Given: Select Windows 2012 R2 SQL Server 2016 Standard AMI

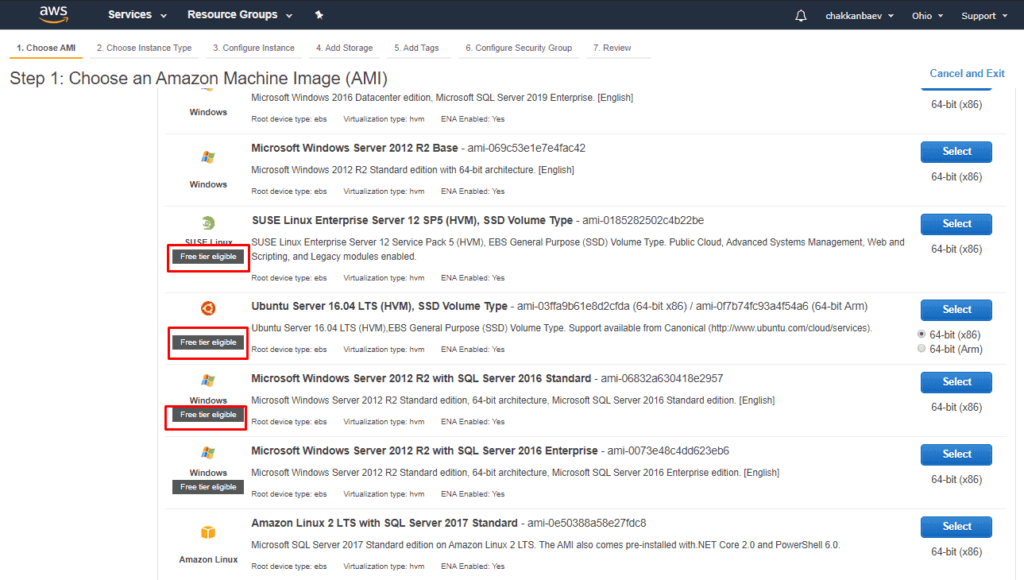Looking at the screenshot, I should (x=956, y=382).
